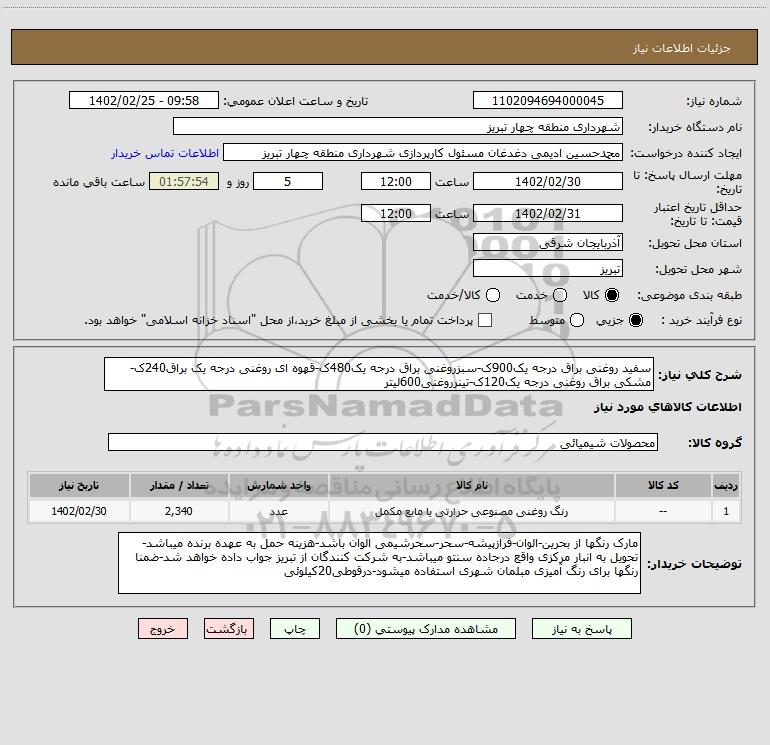Click the response deadline date 1402/02/30 field
The height and width of the screenshot is (745, 770).
pos(548,181)
